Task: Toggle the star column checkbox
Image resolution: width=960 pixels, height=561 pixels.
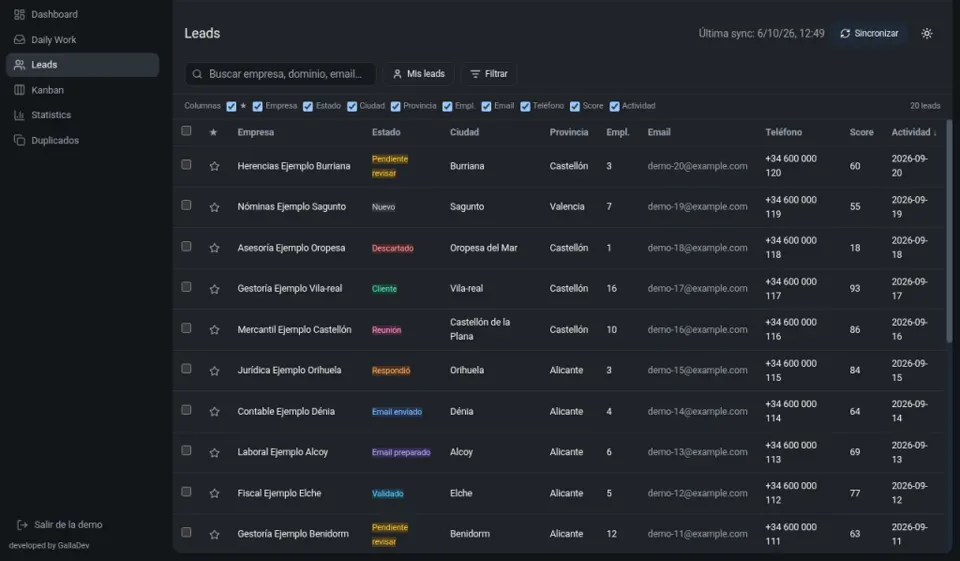Action: [x=231, y=107]
